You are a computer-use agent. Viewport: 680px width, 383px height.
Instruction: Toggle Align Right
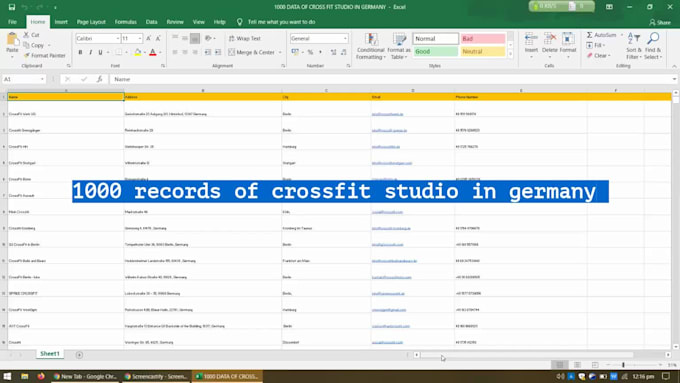click(195, 52)
